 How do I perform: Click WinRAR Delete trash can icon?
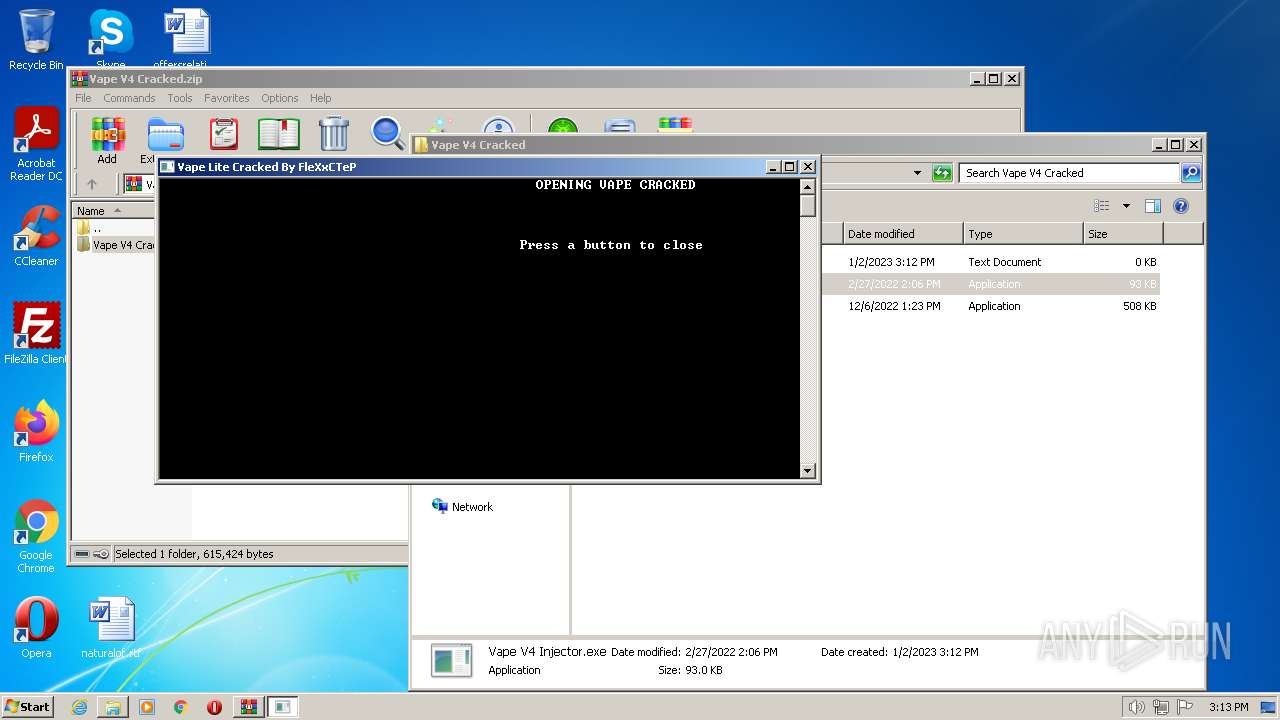pos(333,134)
